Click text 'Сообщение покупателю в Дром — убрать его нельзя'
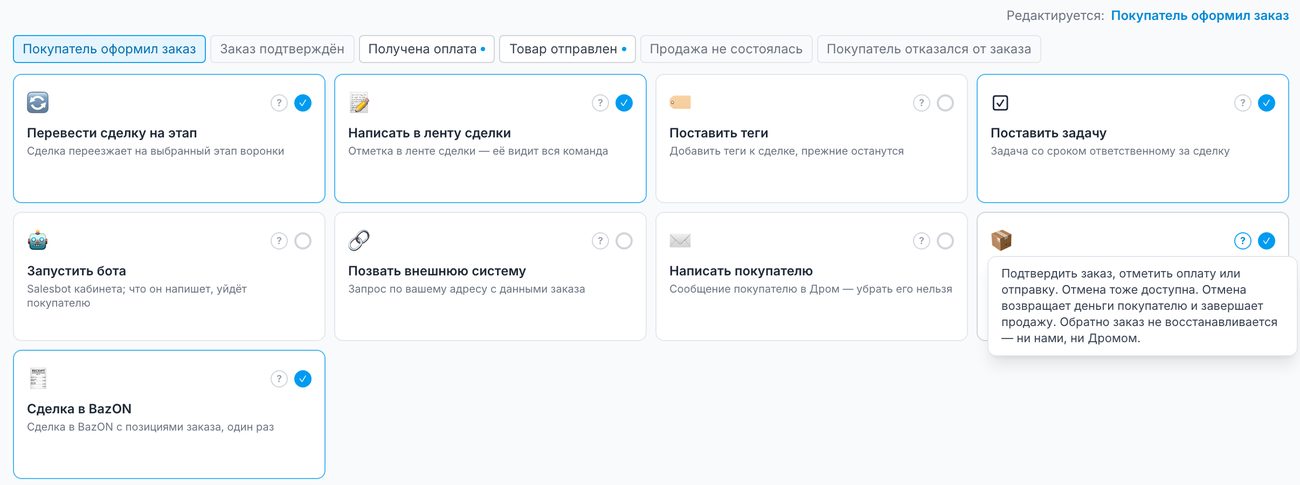1300x485 pixels. pyautogui.click(x=810, y=290)
